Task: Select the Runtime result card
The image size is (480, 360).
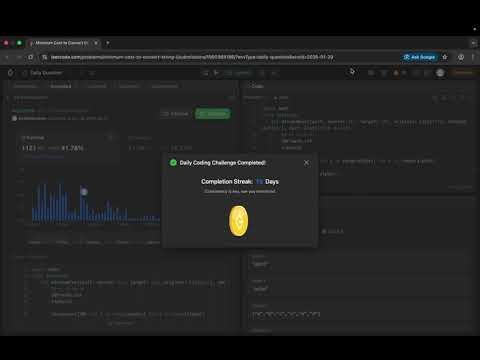Action: 68,147
